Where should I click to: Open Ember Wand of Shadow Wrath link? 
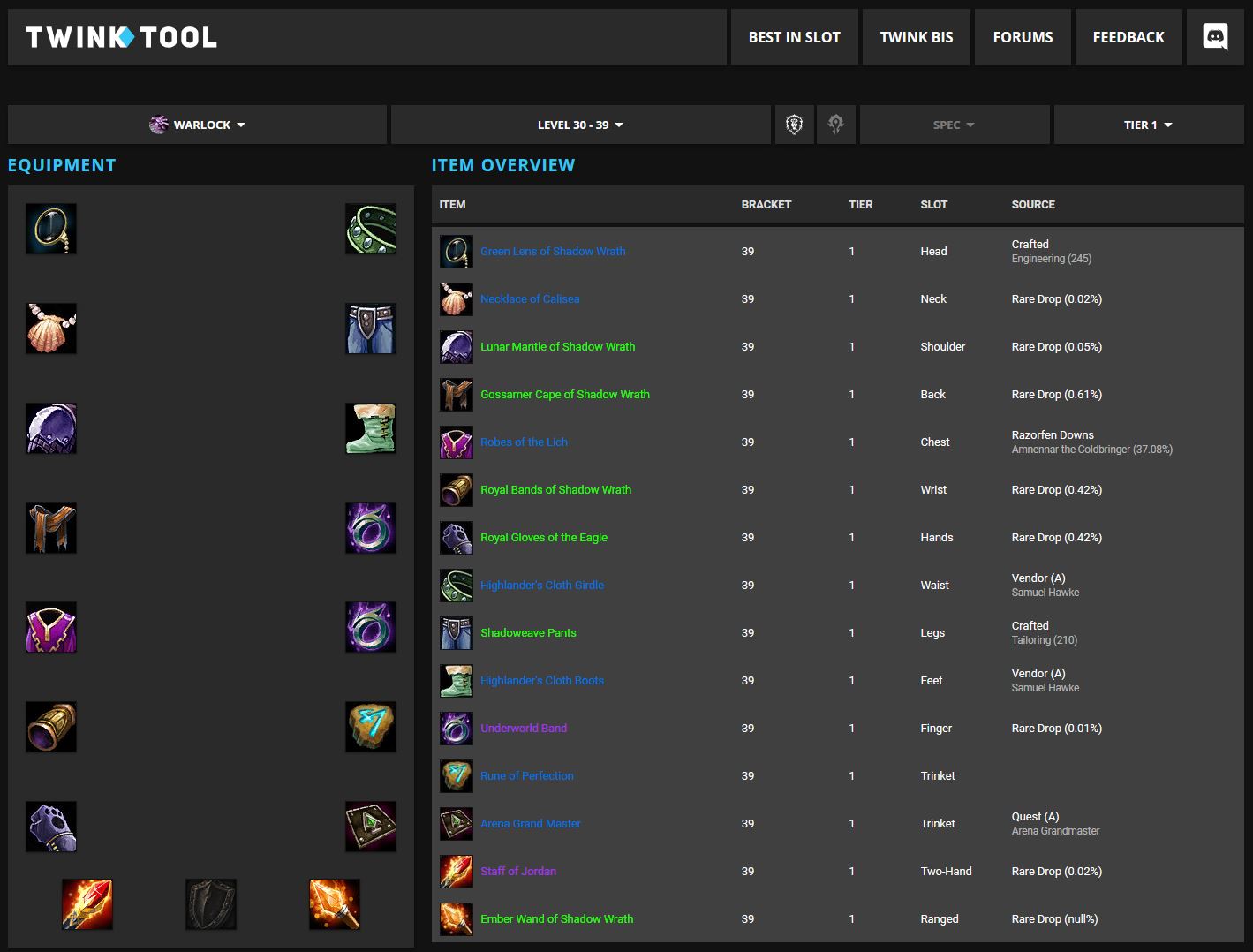(557, 919)
